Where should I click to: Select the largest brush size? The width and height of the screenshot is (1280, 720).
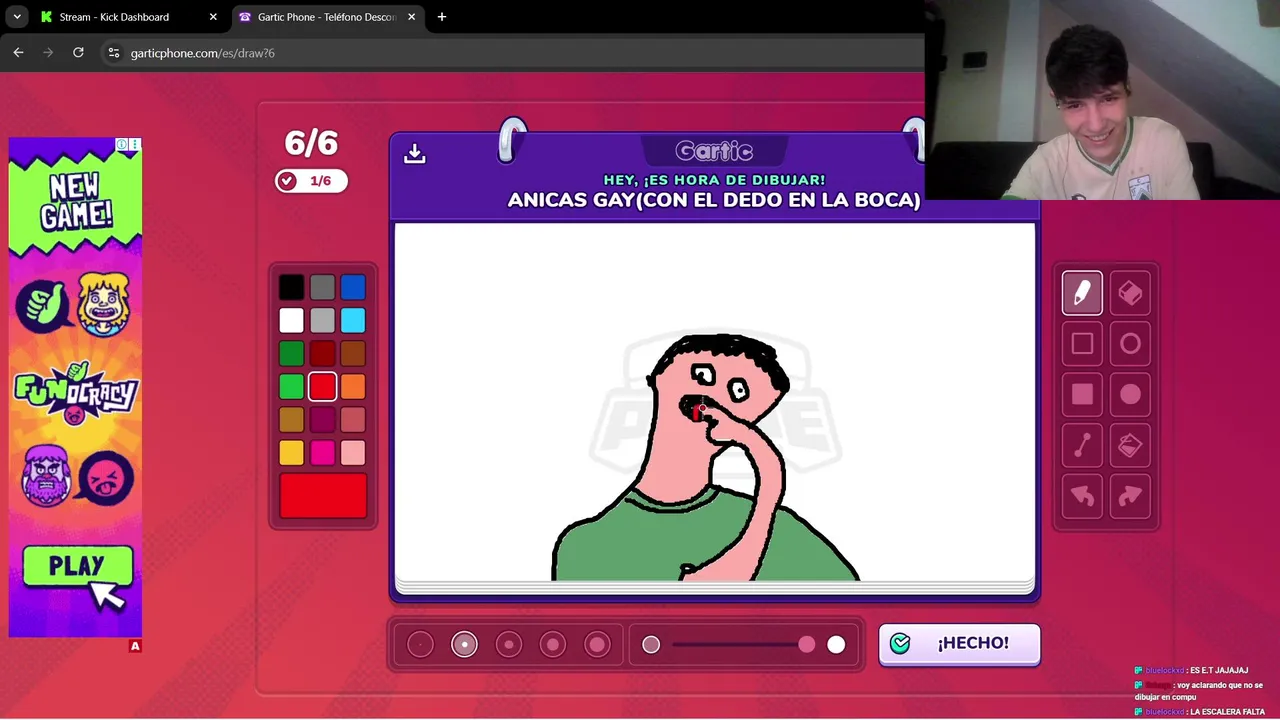tap(597, 645)
